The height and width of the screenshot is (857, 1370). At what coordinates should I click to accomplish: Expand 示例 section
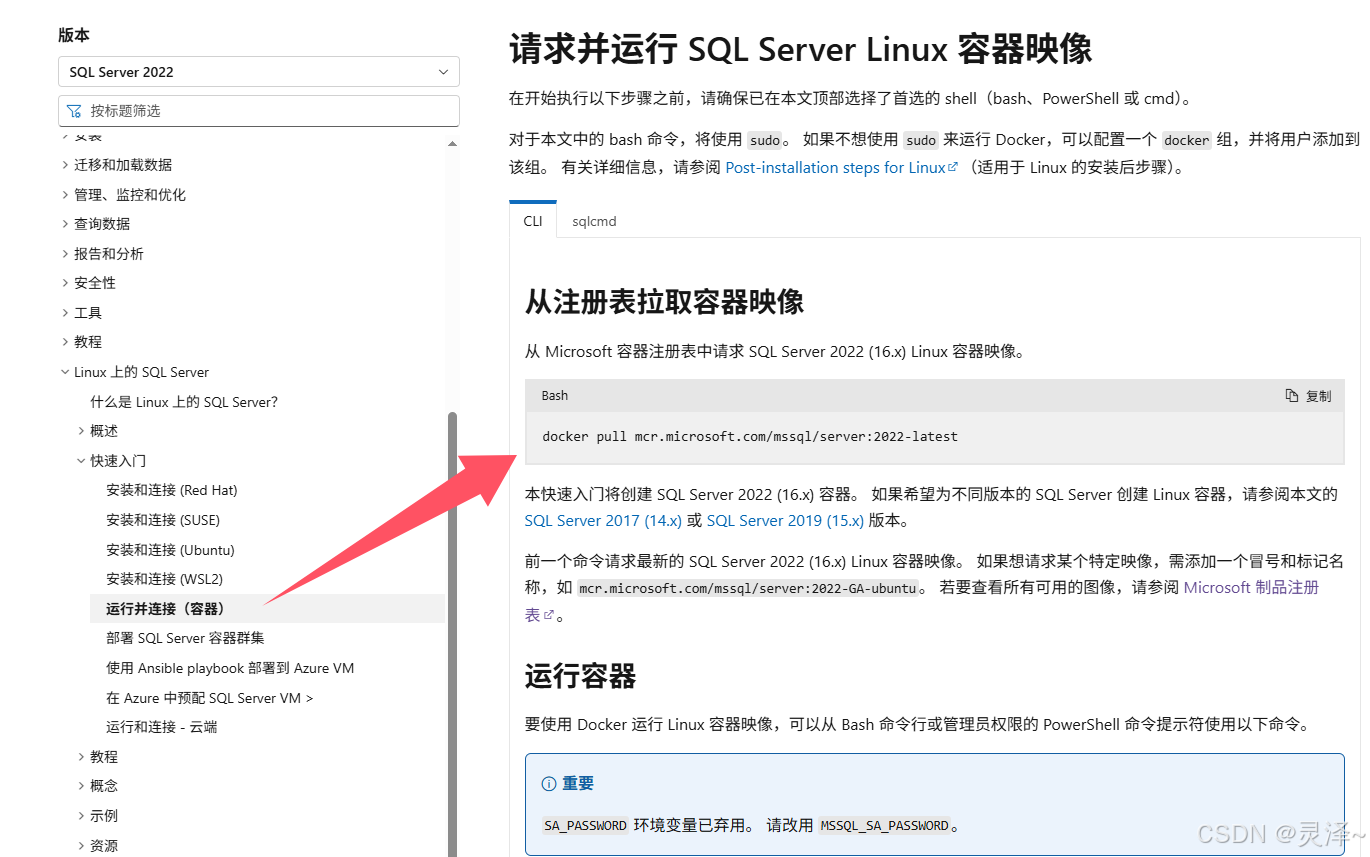(x=104, y=816)
